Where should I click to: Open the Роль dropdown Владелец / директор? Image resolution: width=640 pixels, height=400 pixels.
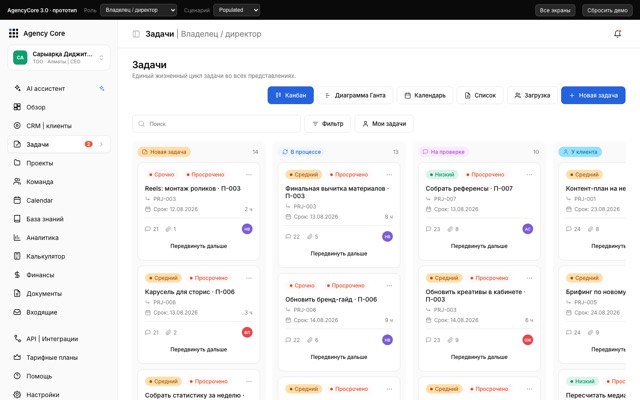(139, 10)
